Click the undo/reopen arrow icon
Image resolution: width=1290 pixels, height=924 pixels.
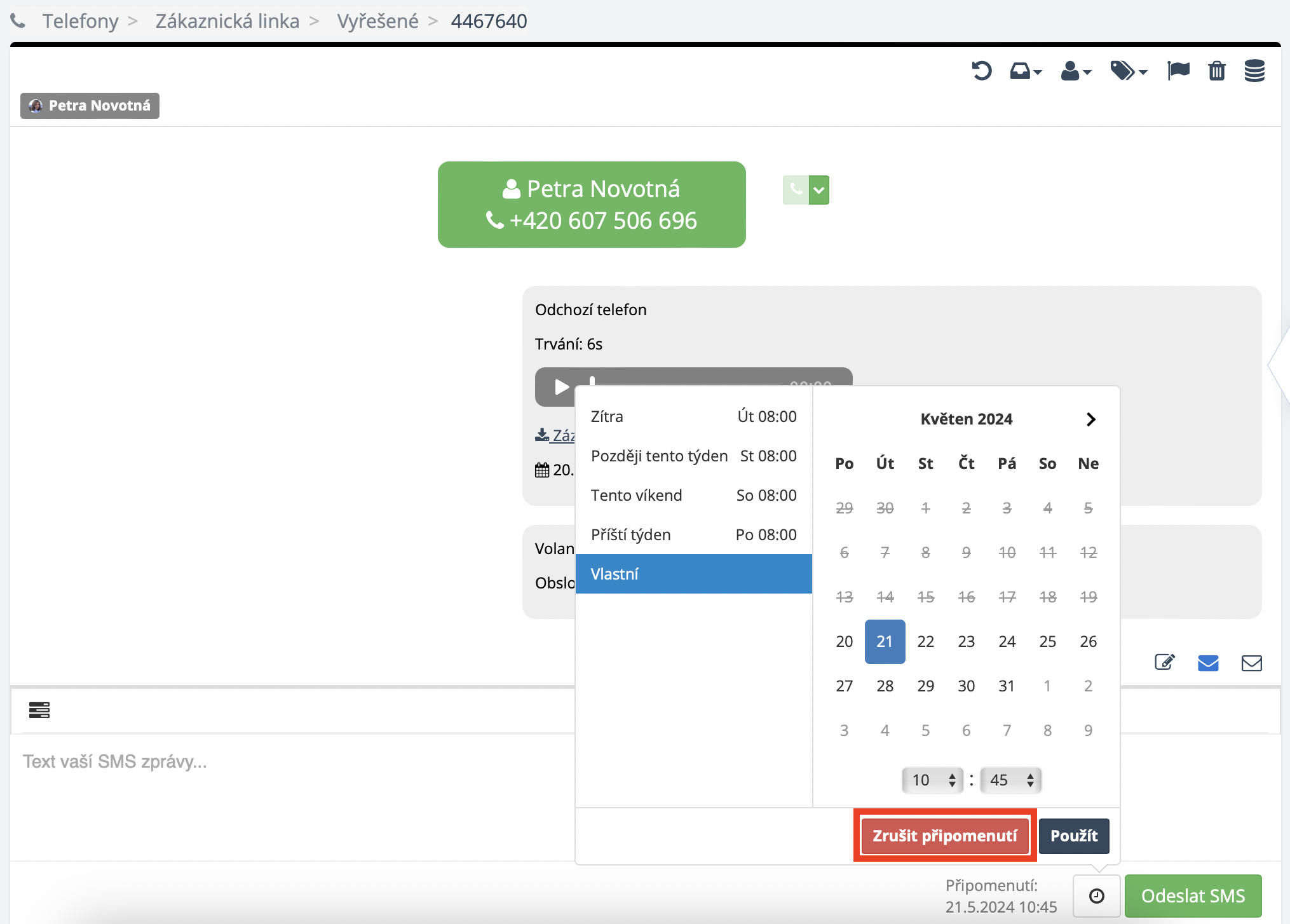pyautogui.click(x=981, y=71)
